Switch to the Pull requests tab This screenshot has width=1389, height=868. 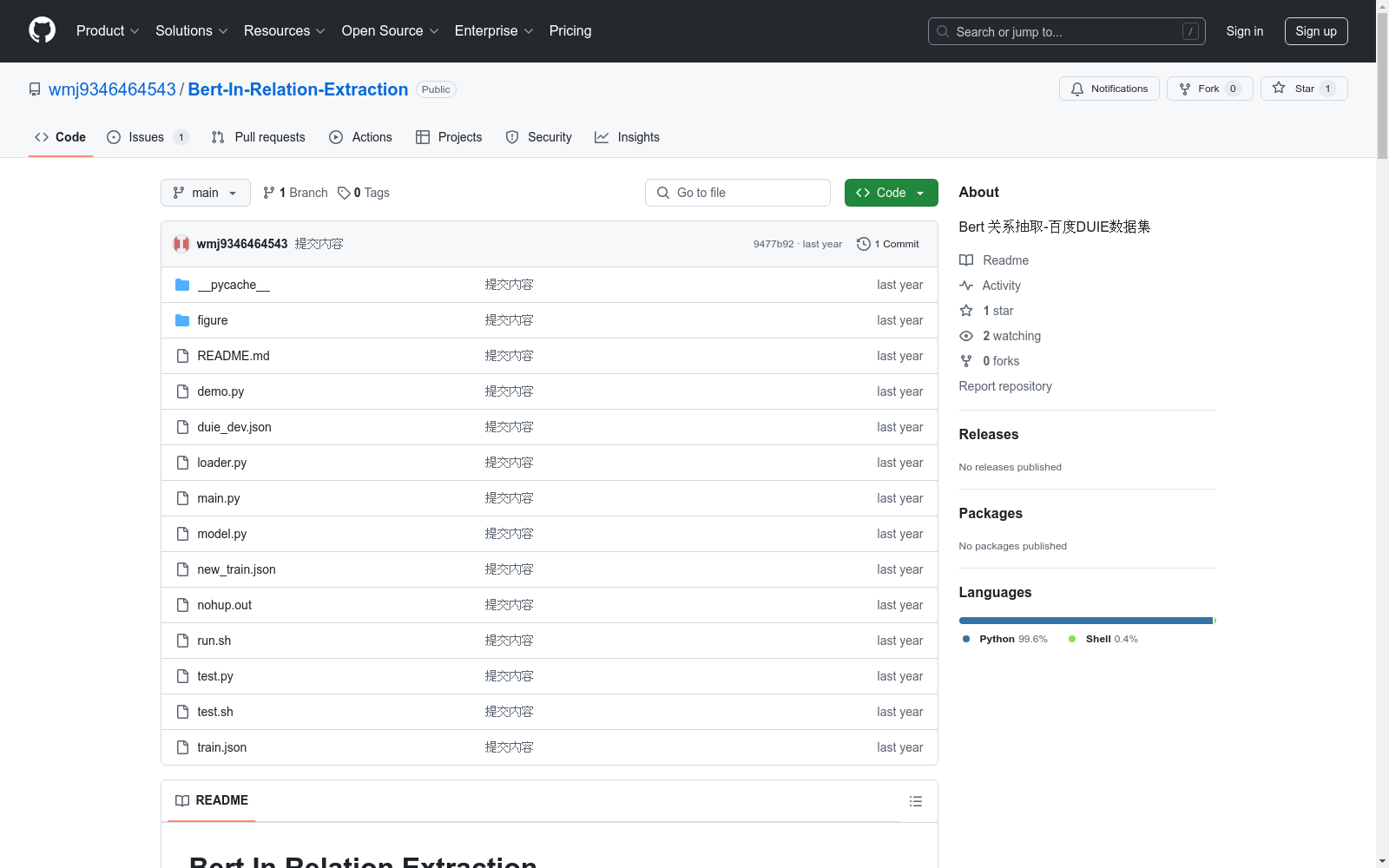[x=259, y=137]
